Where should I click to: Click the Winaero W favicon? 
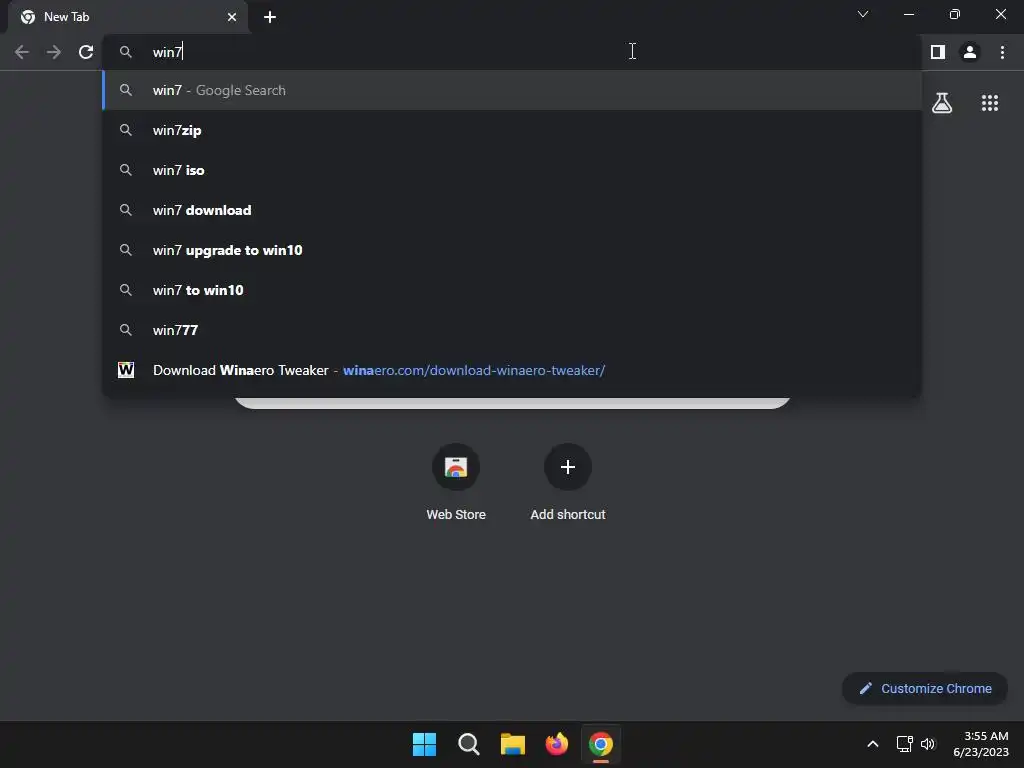point(126,370)
